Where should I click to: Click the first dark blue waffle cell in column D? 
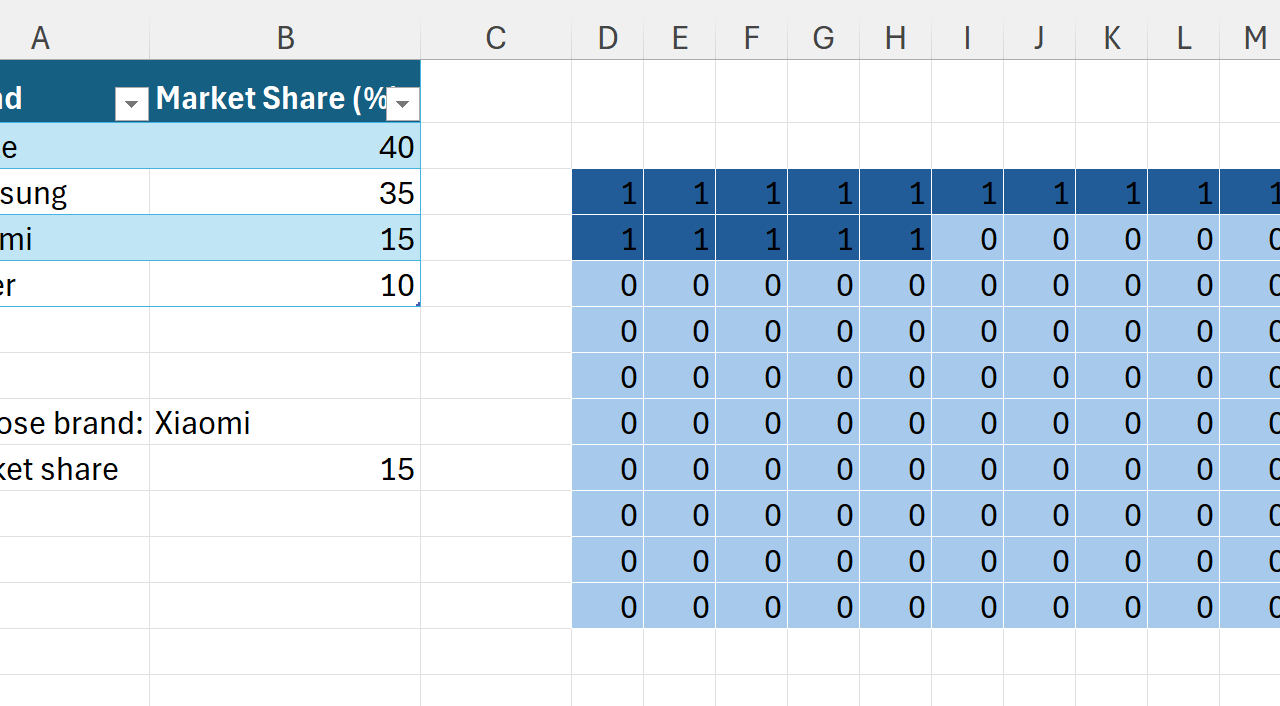point(607,192)
